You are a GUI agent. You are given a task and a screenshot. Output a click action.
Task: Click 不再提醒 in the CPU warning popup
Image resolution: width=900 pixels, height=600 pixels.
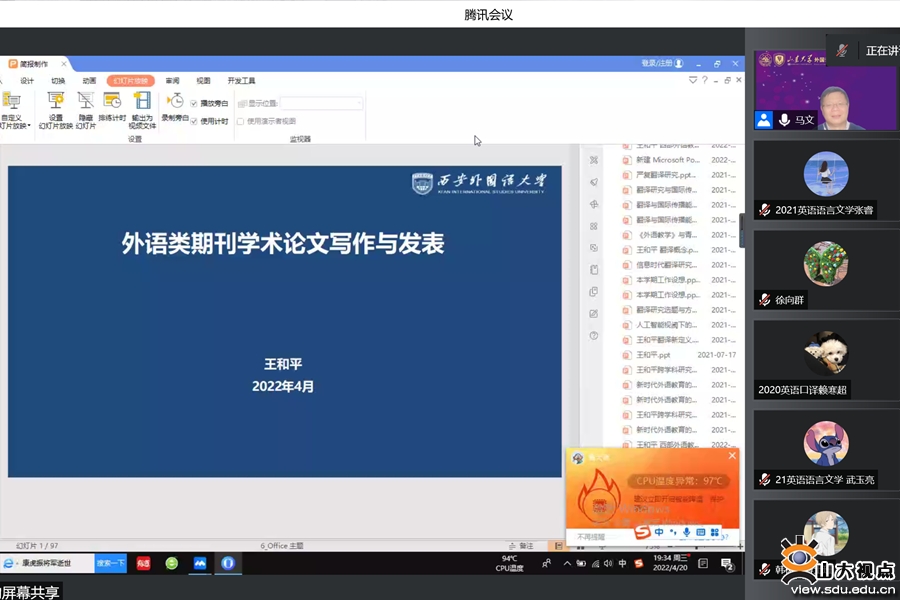click(592, 537)
